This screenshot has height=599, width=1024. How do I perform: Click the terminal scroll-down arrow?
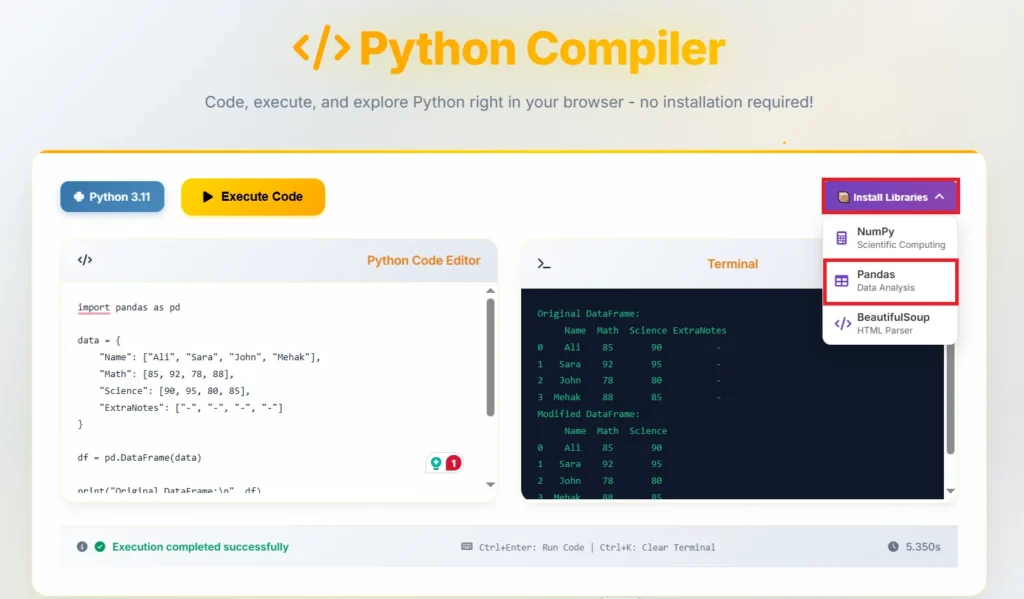[951, 491]
